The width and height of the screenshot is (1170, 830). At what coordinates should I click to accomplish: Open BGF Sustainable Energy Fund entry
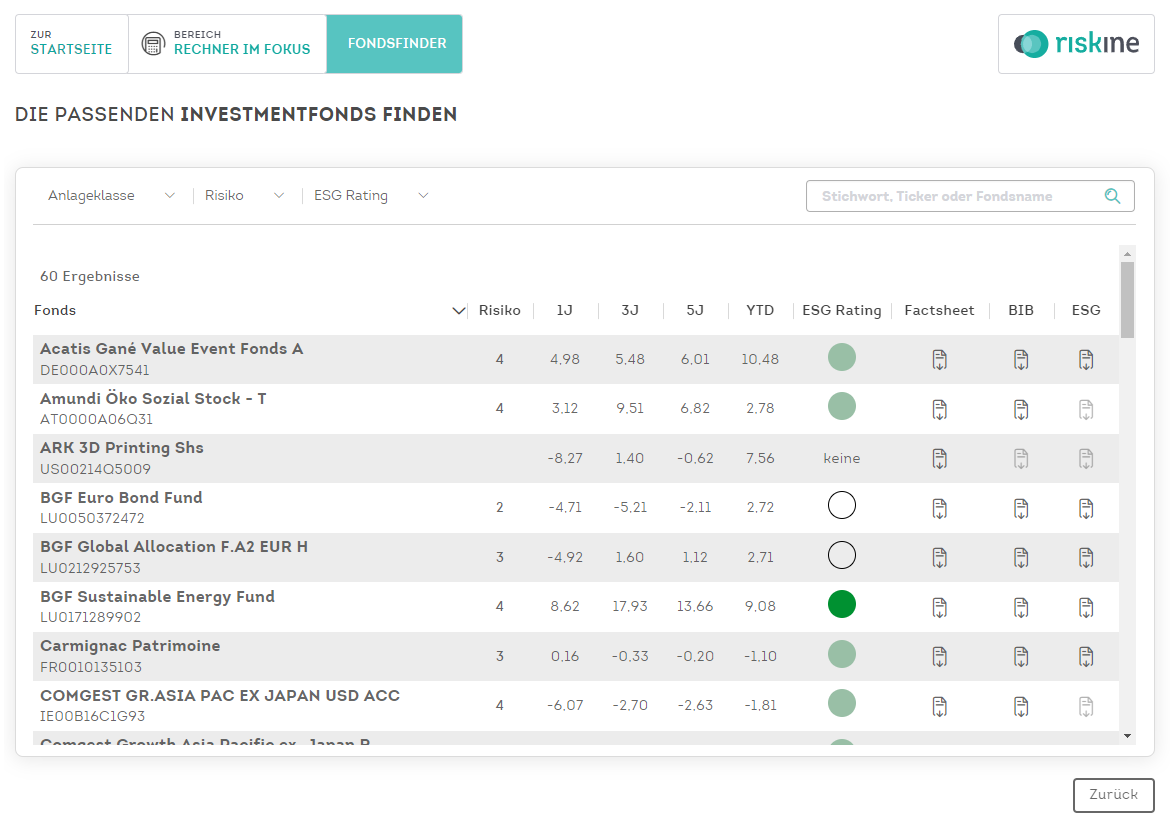coord(157,596)
